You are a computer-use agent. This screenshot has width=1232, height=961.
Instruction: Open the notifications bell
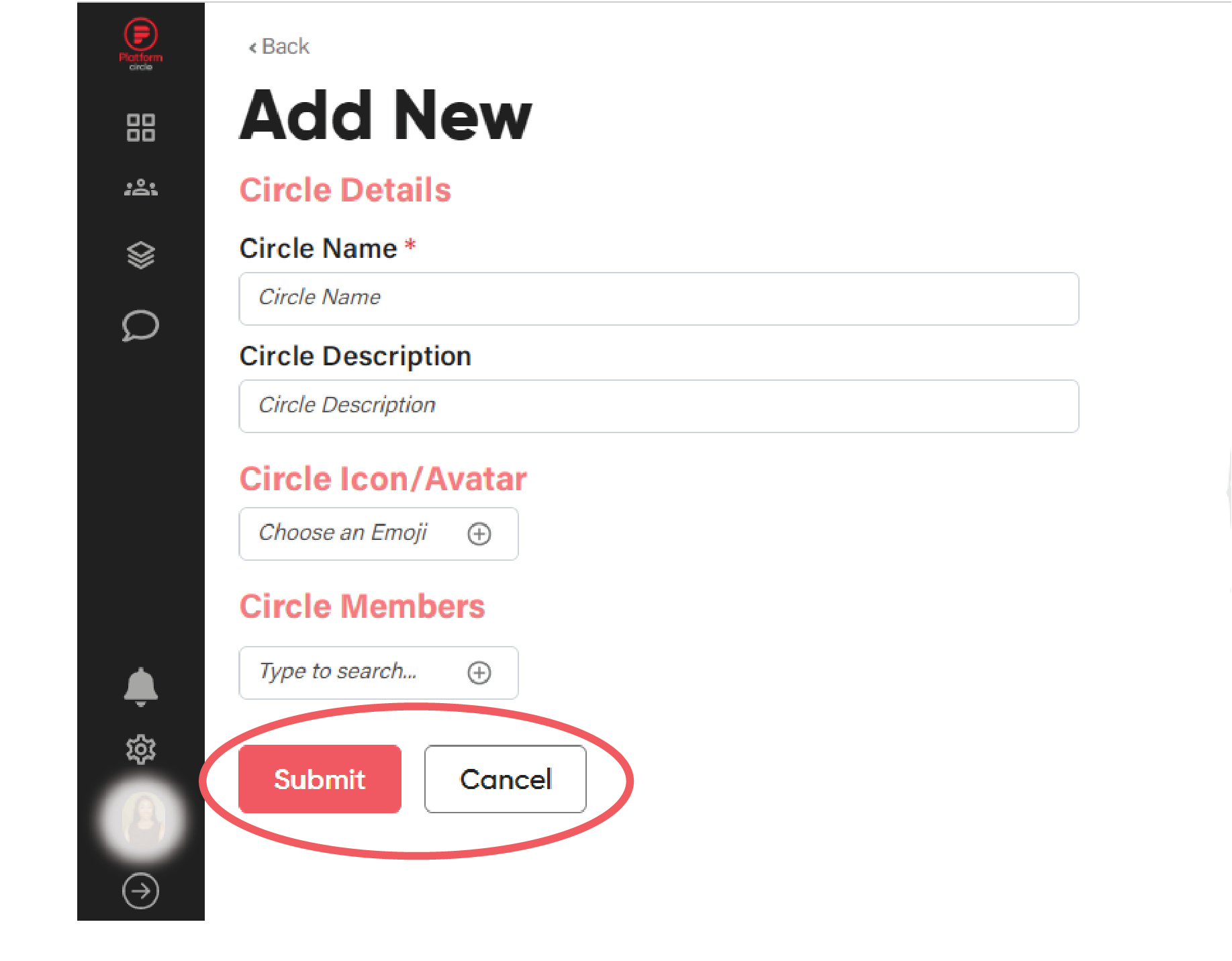[141, 687]
